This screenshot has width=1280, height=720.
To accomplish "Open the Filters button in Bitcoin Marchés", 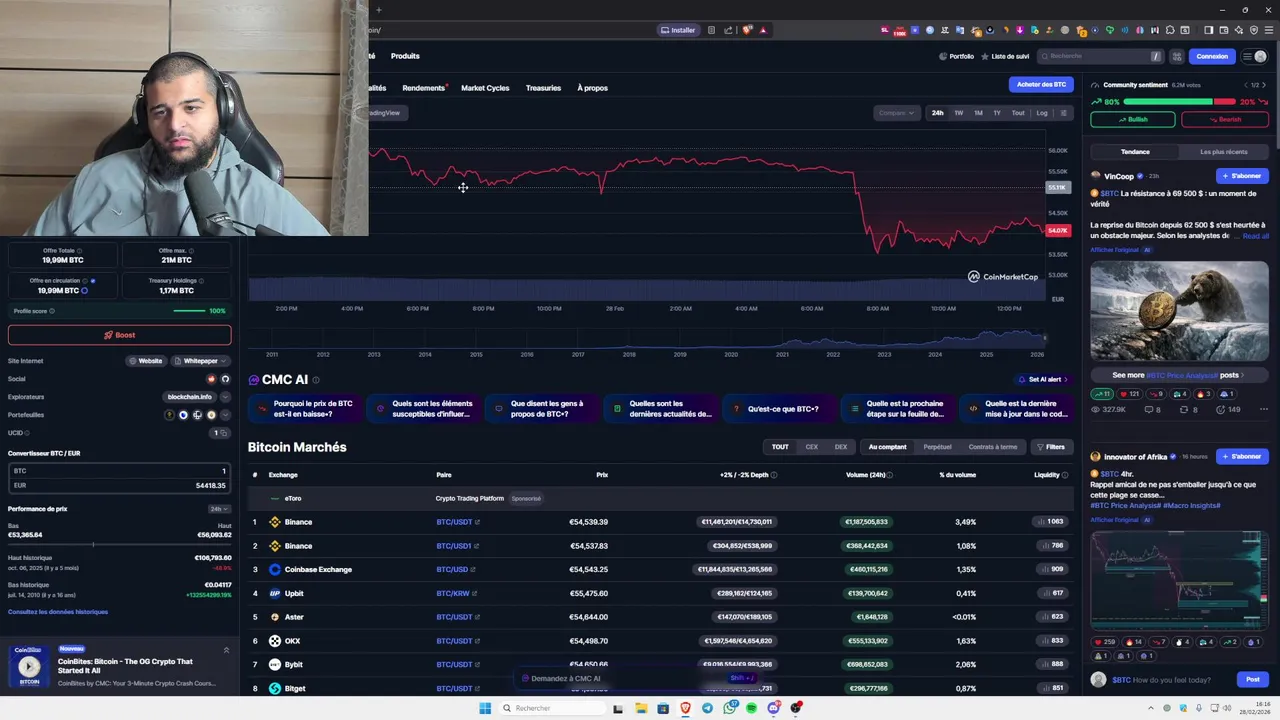I will point(1050,447).
